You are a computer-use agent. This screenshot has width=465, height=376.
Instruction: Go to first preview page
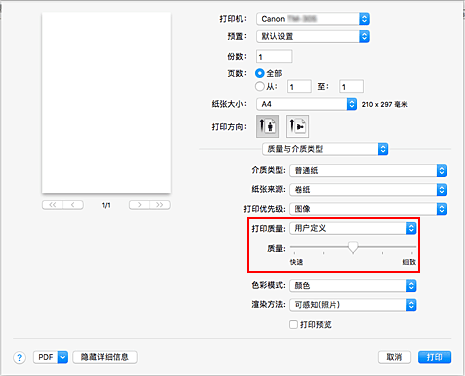52,205
